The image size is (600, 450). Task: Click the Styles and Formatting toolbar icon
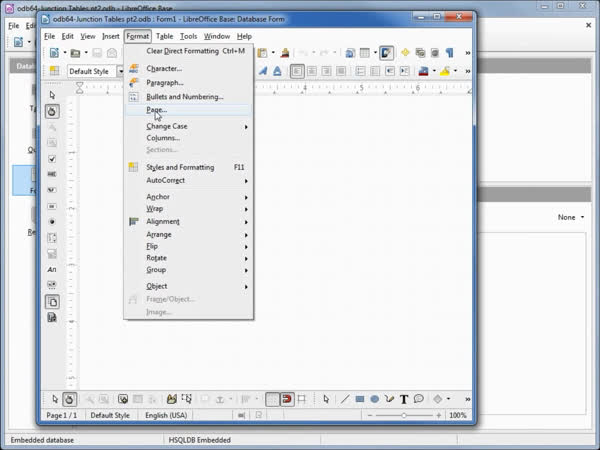[x=54, y=71]
